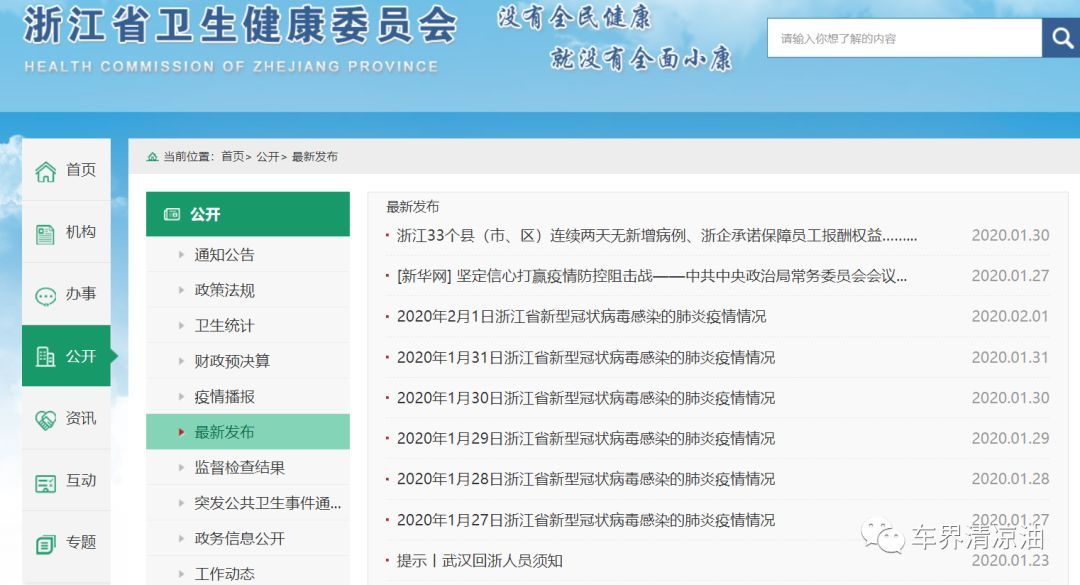Open 2020年1月28日 epidemic situation report
Image resolution: width=1080 pixels, height=585 pixels.
(x=585, y=479)
